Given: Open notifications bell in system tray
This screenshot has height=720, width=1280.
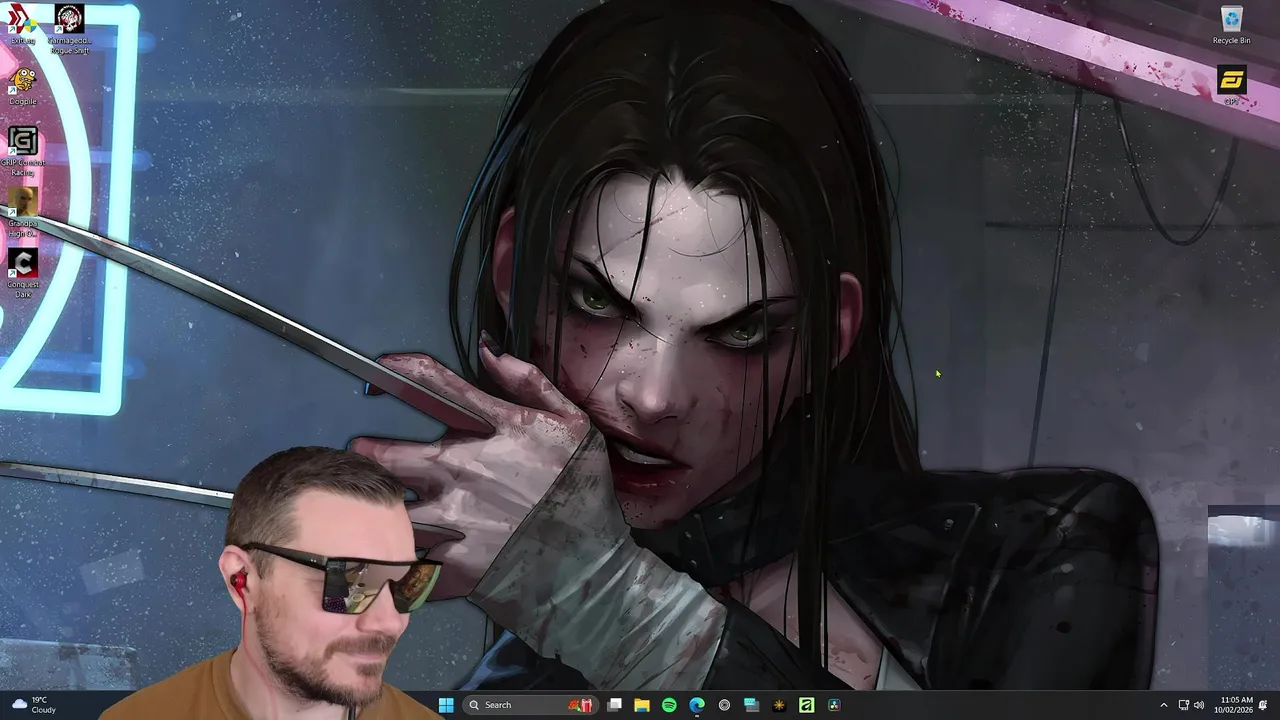Looking at the screenshot, I should [x=1264, y=705].
